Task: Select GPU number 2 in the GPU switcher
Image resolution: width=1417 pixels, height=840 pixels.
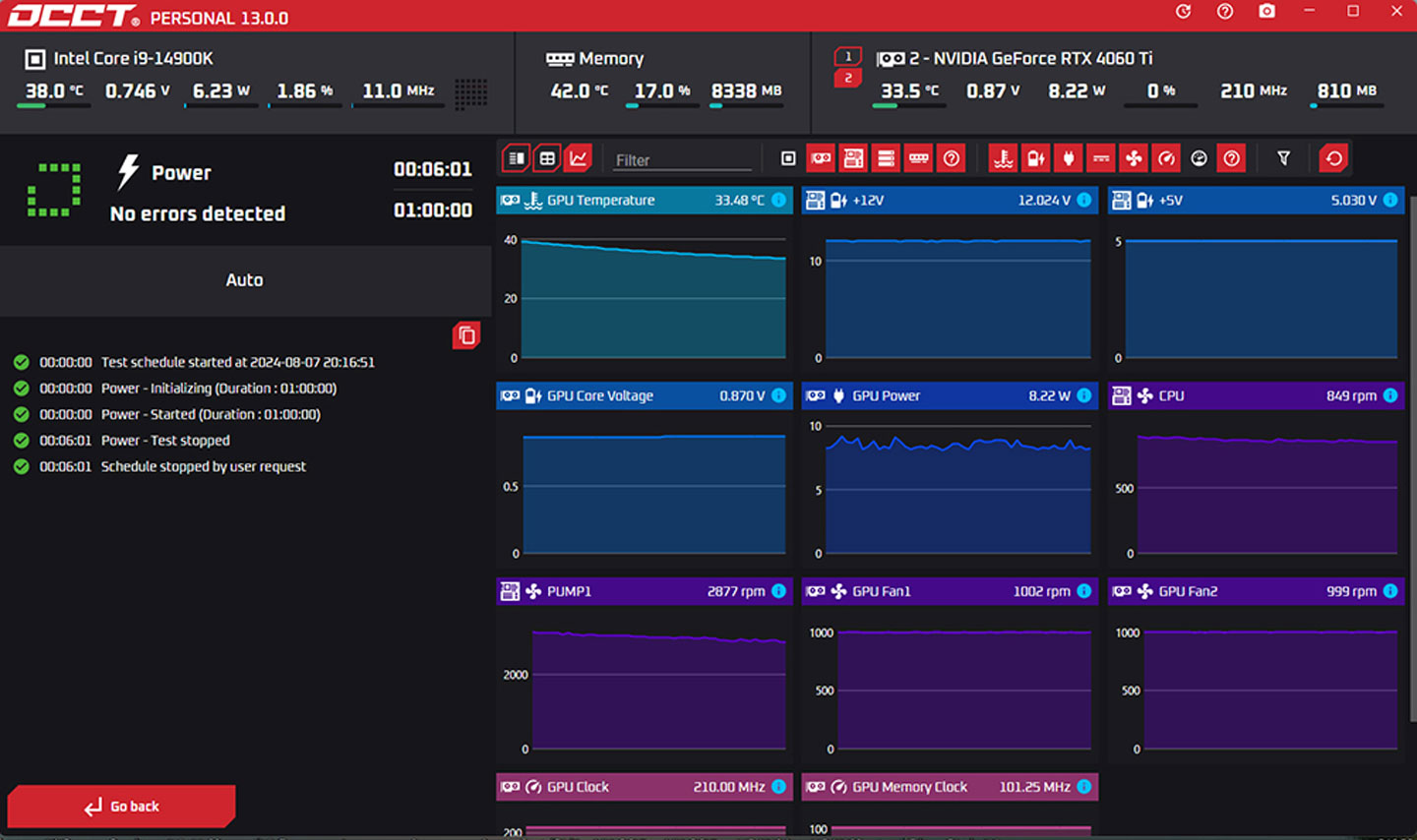Action: coord(848,78)
